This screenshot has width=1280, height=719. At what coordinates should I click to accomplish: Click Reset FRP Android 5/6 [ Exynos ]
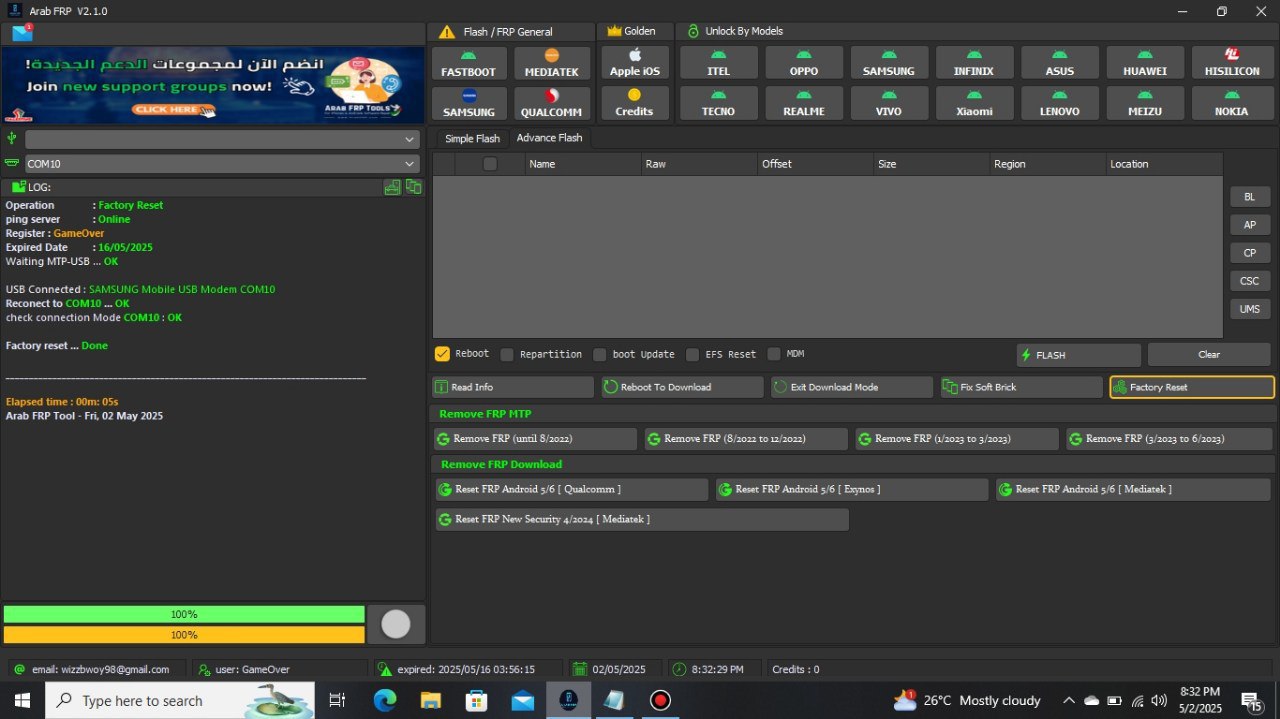click(x=852, y=490)
